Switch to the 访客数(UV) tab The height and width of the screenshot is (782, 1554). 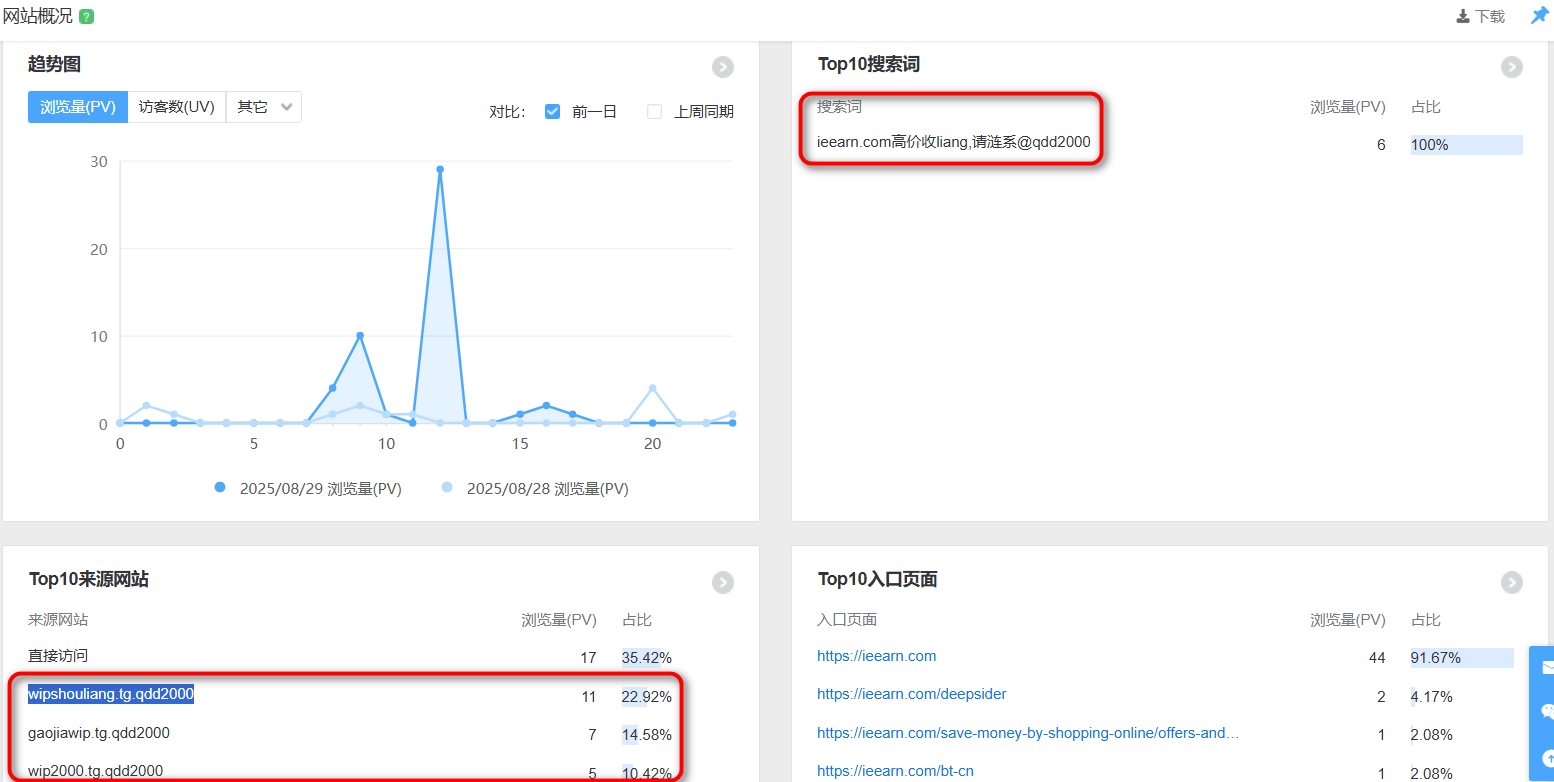pyautogui.click(x=178, y=107)
